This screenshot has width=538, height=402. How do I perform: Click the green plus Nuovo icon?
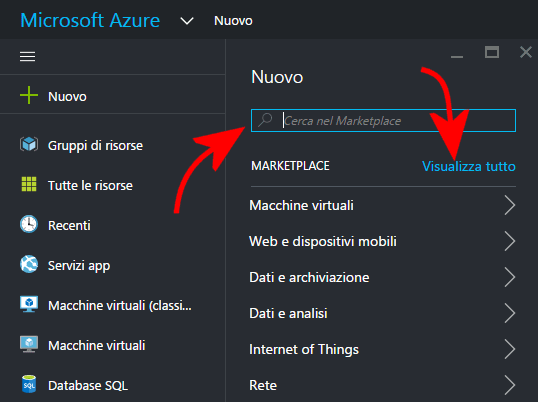click(29, 95)
